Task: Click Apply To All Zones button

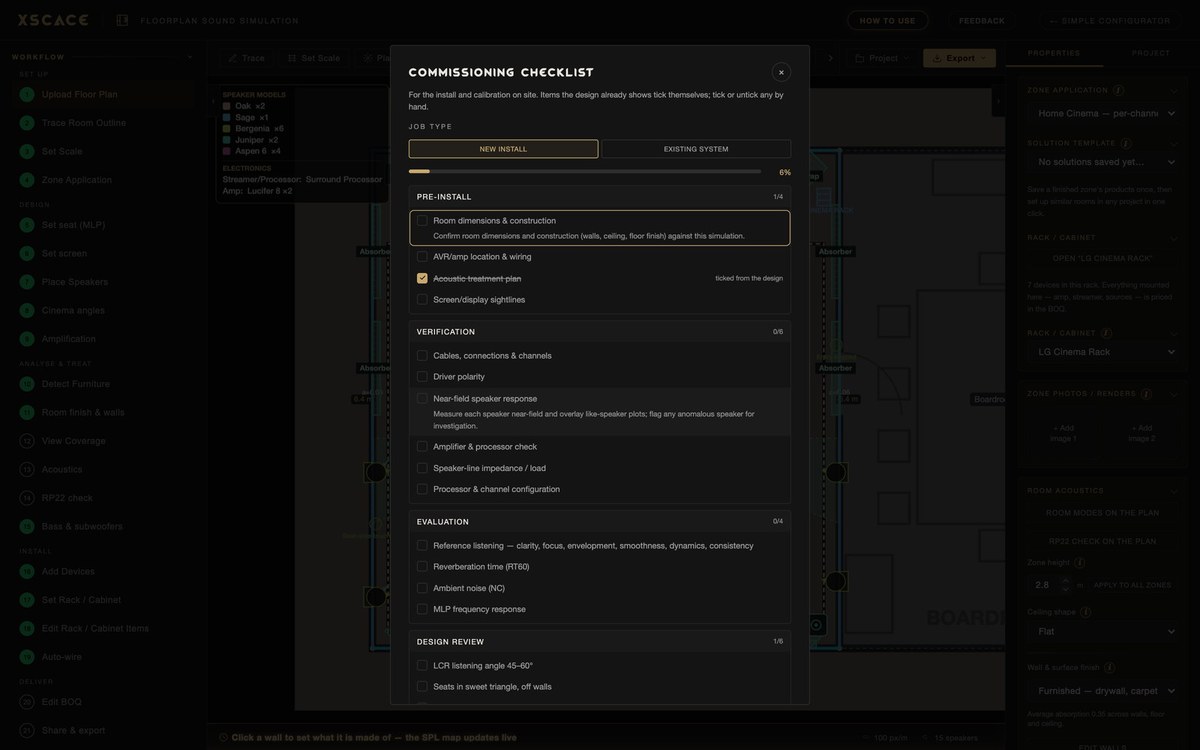Action: click(x=1132, y=585)
